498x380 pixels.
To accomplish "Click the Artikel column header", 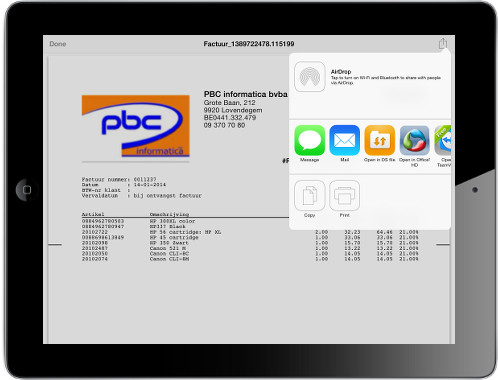I will click(x=93, y=214).
